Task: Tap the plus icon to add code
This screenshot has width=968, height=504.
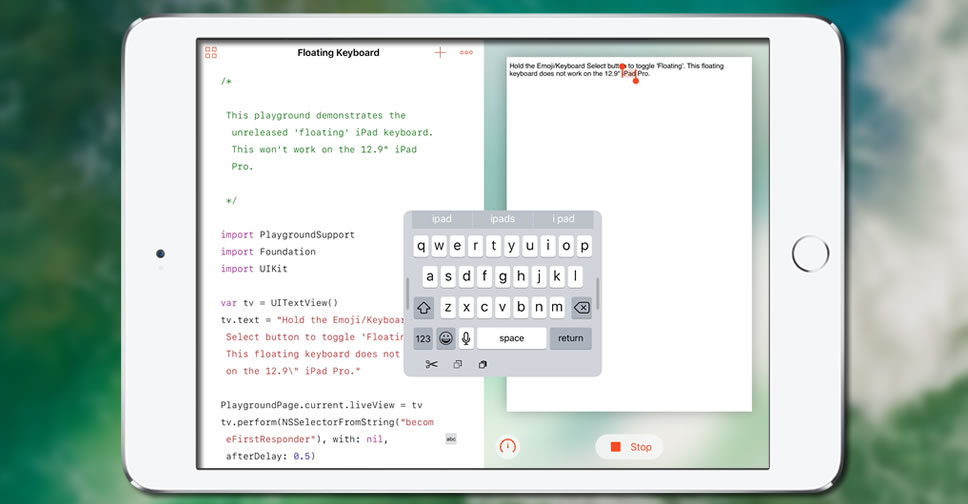Action: 440,52
